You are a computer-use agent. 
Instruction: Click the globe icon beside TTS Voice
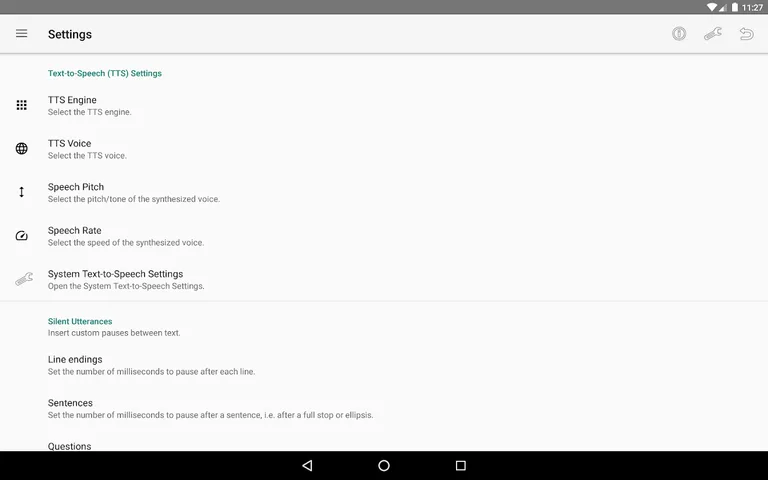[x=22, y=148]
